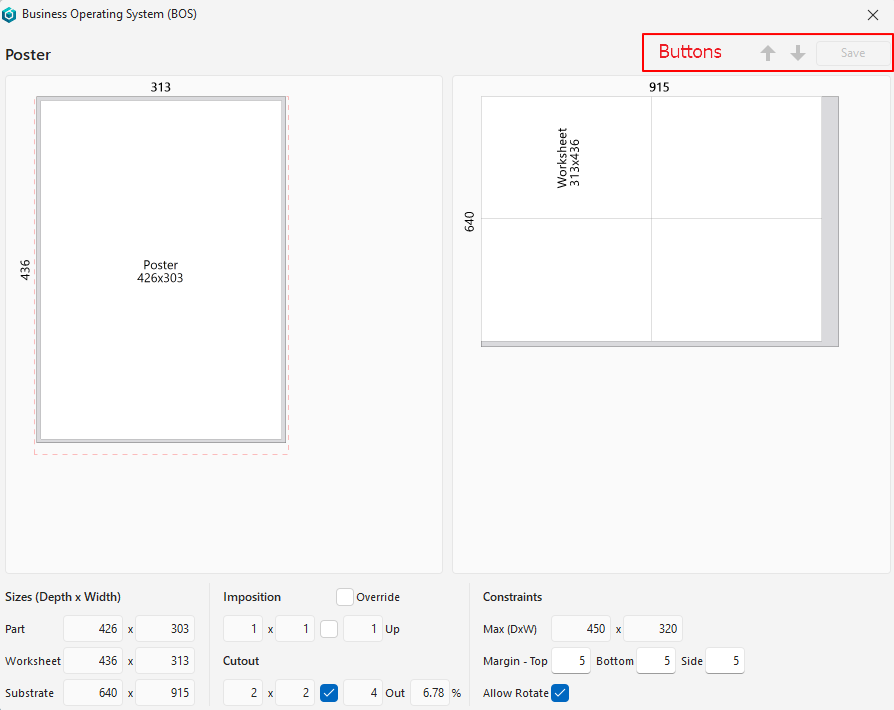Click the Part width field 303

pyautogui.click(x=165, y=629)
